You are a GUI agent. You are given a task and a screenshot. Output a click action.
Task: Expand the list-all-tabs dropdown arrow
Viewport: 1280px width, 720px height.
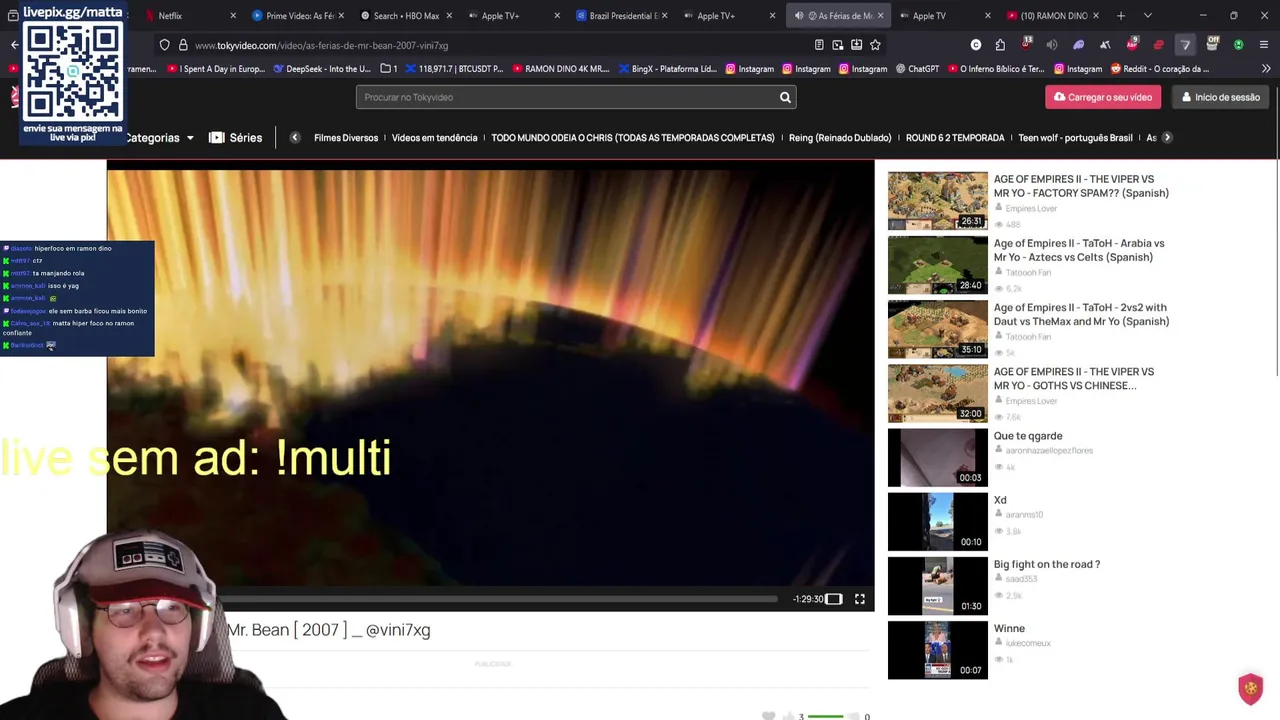click(x=1147, y=16)
